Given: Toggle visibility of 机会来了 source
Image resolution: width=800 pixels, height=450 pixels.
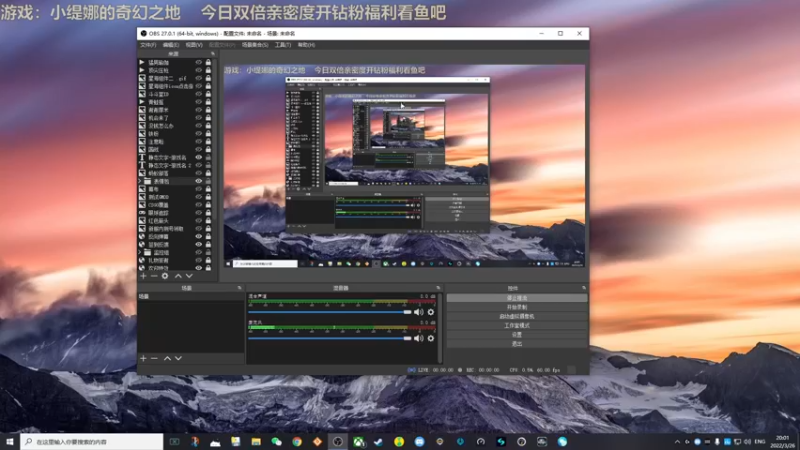Looking at the screenshot, I should (x=199, y=118).
